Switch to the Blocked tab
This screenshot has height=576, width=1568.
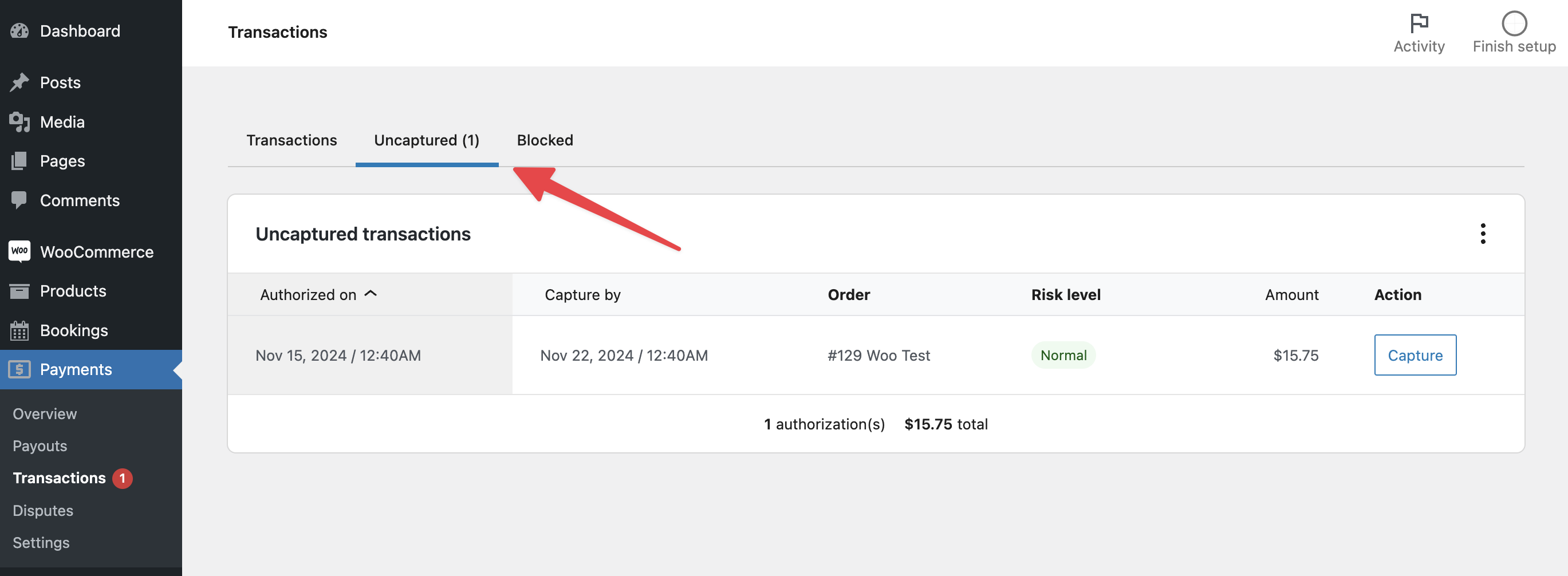point(544,140)
